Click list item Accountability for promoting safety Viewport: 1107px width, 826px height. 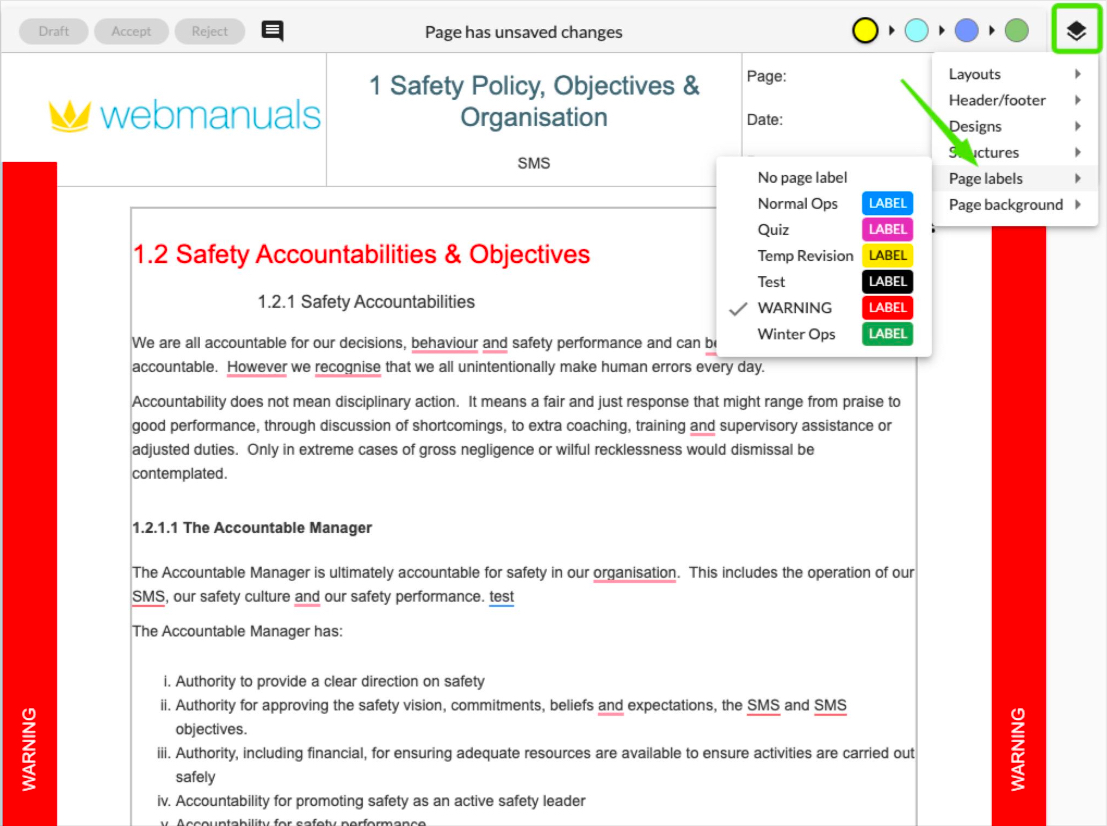click(x=380, y=801)
